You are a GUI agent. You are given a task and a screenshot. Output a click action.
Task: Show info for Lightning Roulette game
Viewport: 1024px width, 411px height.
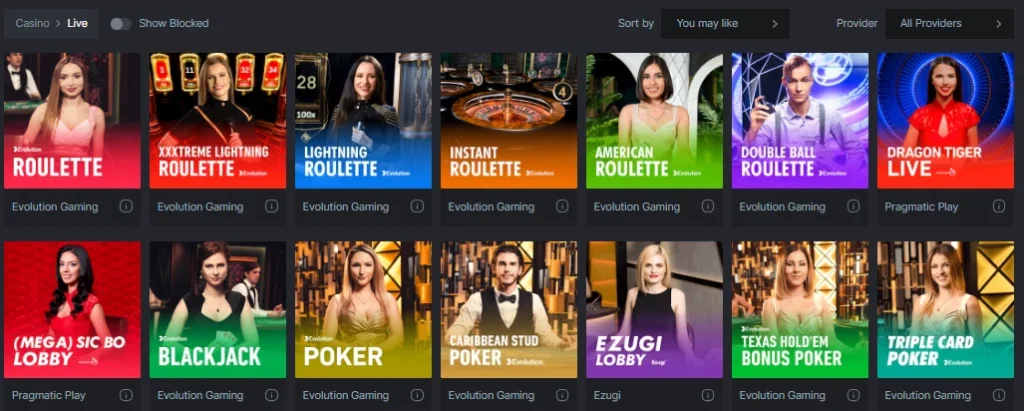point(417,206)
